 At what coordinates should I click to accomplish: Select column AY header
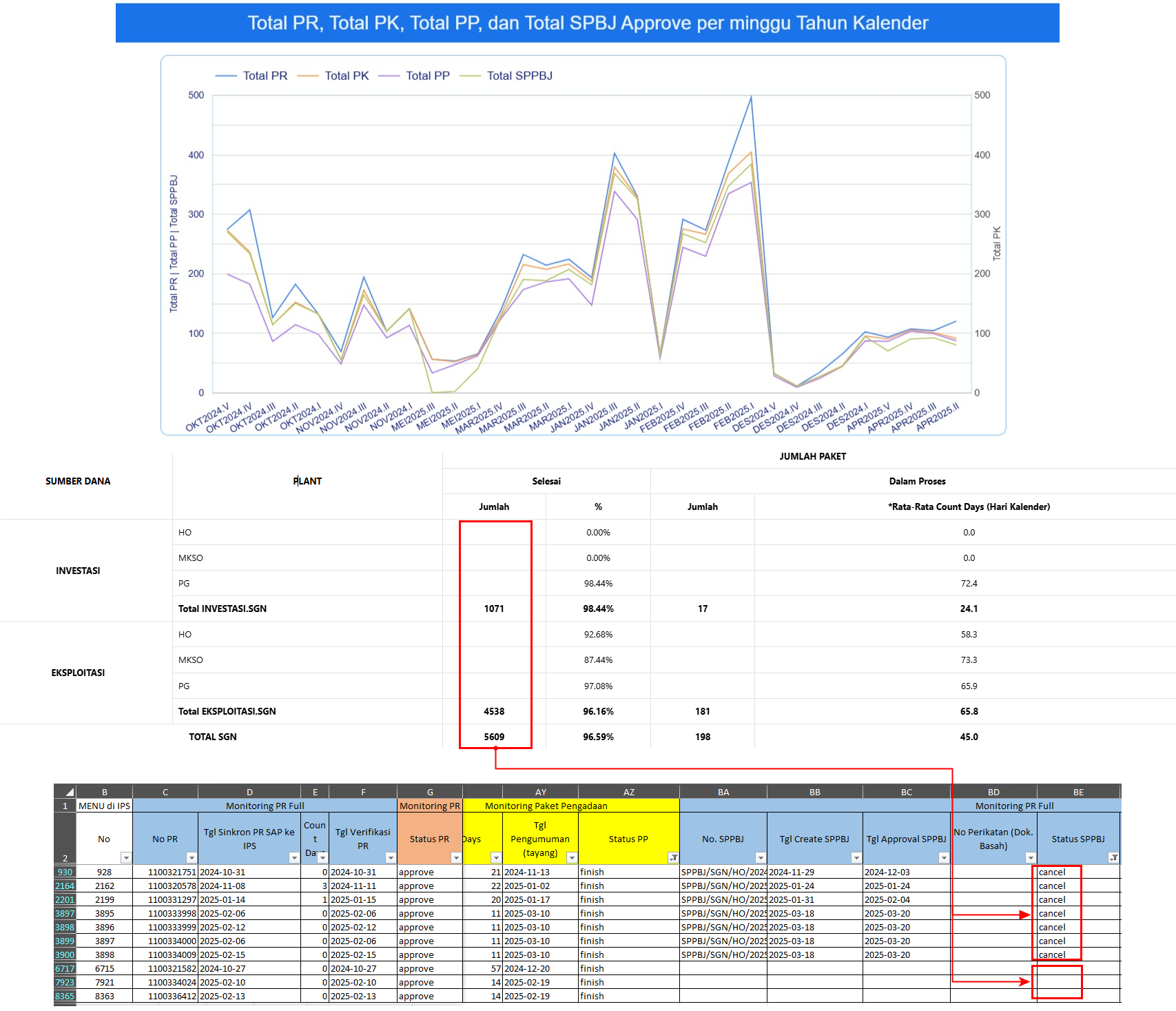point(540,792)
